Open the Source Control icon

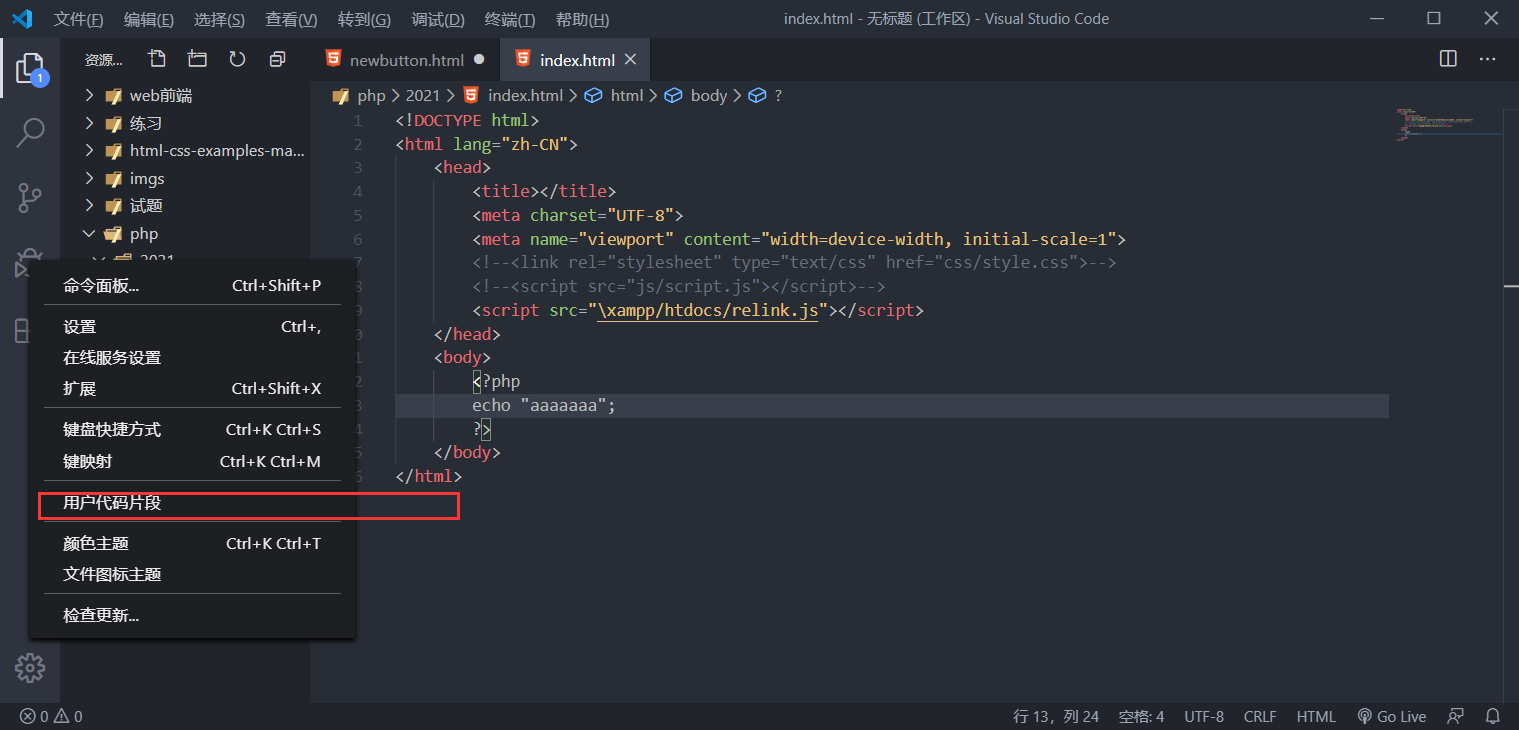coord(30,198)
